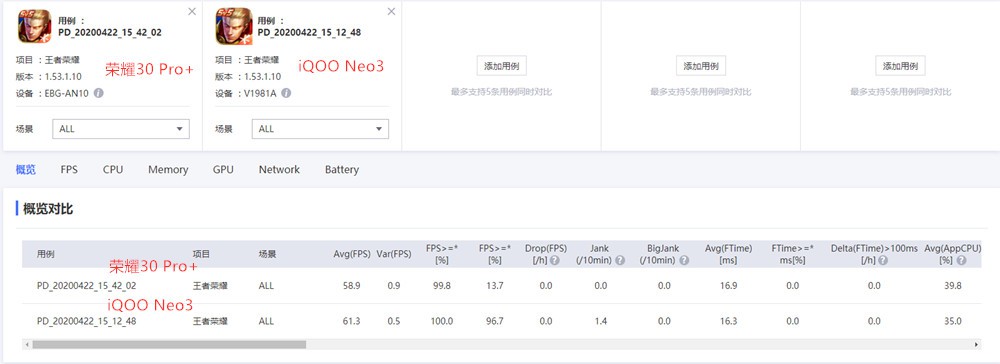Expand the 场景 dropdown for V1981A
Image resolution: width=1000 pixels, height=364 pixels.
320,129
